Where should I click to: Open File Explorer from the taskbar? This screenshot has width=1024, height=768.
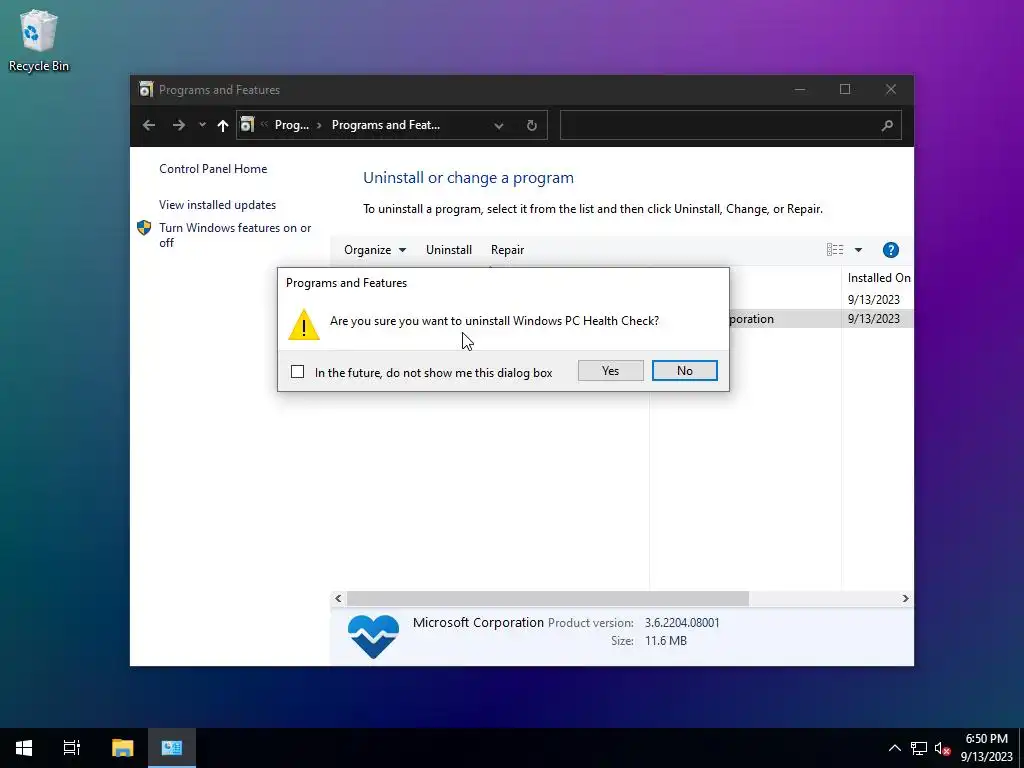coord(122,748)
